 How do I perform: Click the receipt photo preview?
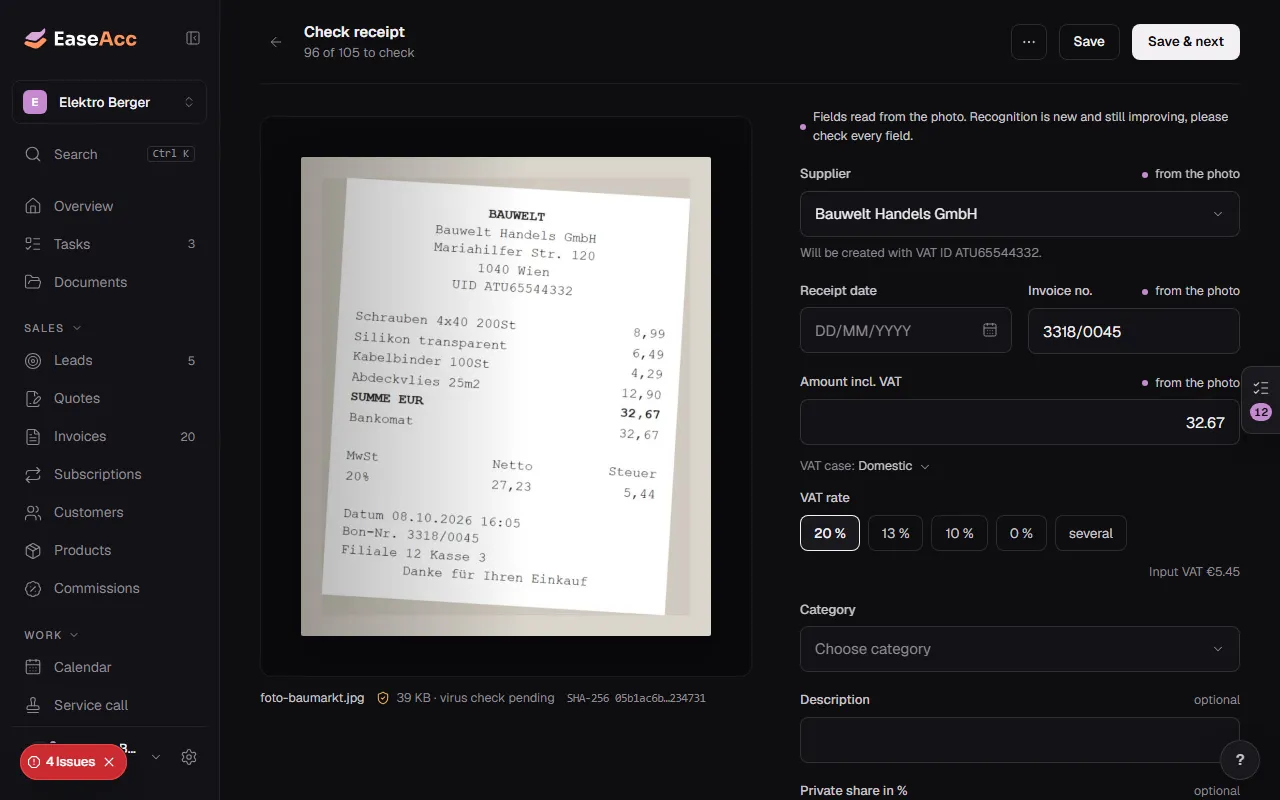(506, 396)
